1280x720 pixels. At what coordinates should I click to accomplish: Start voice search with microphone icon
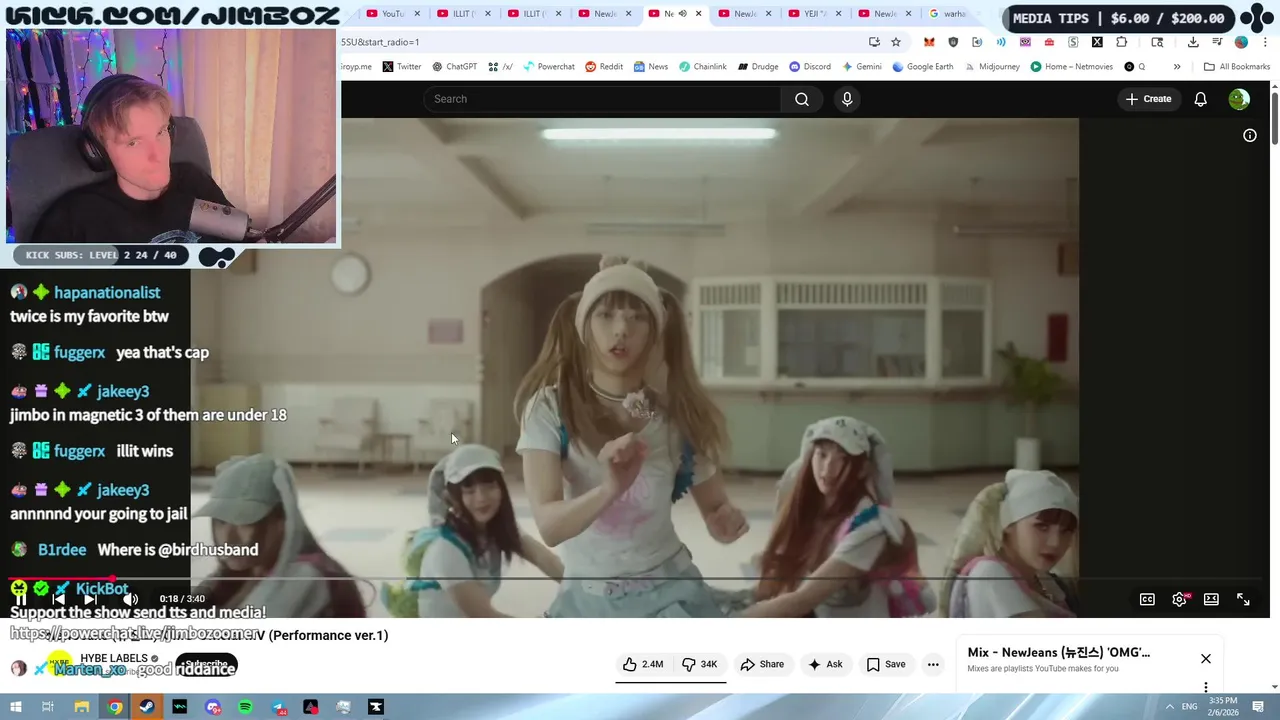pyautogui.click(x=847, y=99)
